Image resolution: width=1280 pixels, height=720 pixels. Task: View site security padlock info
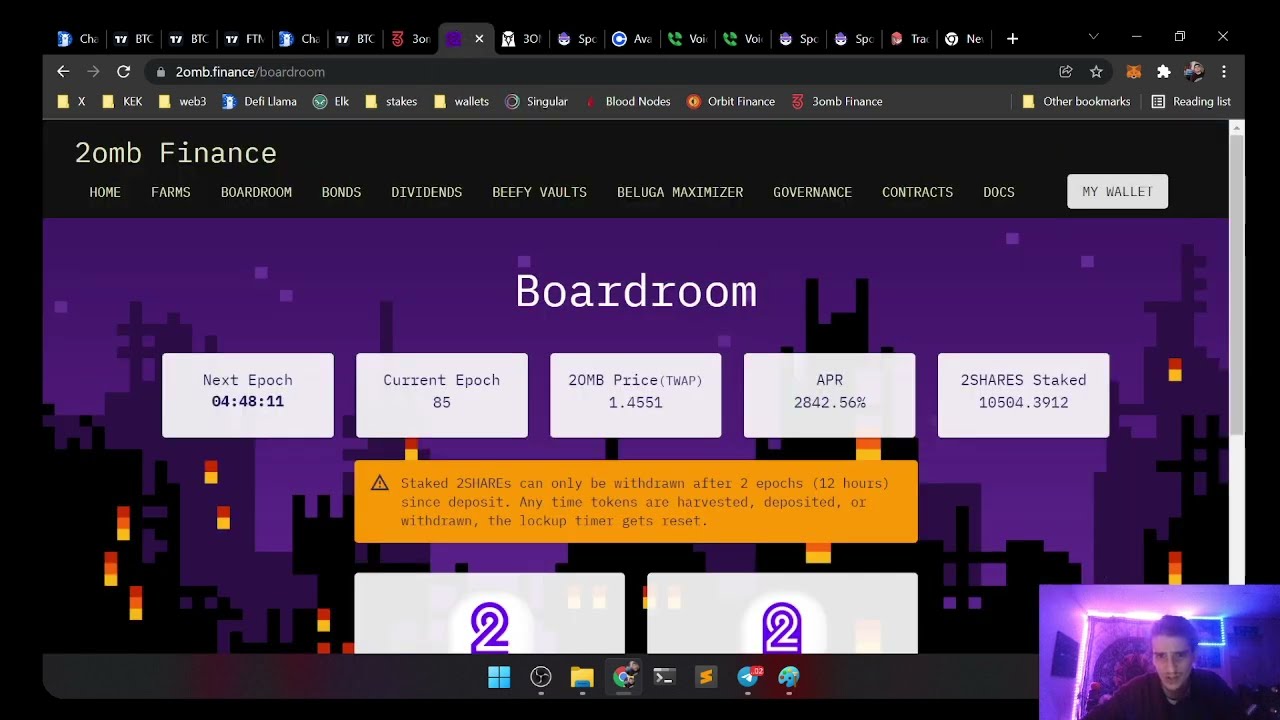pos(160,72)
